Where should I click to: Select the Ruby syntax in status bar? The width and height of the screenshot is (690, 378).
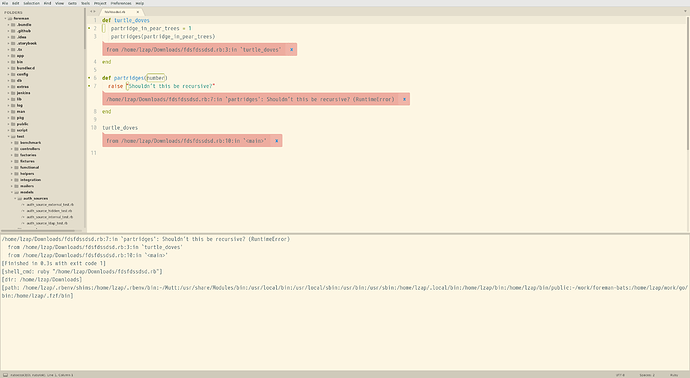click(x=674, y=375)
